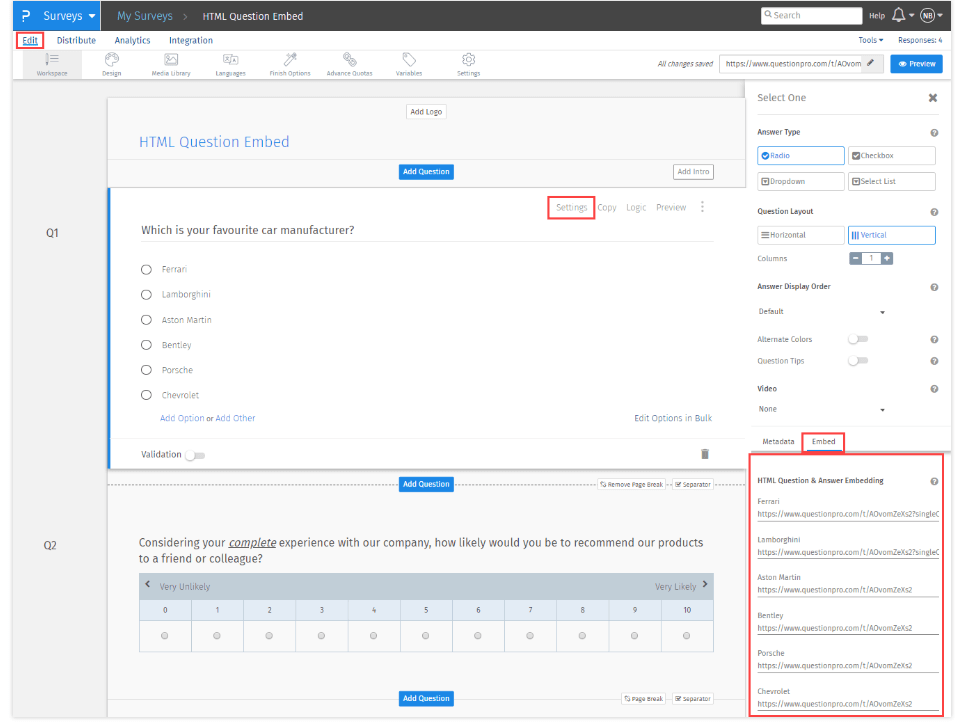The image size is (965, 725).
Task: Click the left arrow on Q2 scale header
Action: point(148,584)
